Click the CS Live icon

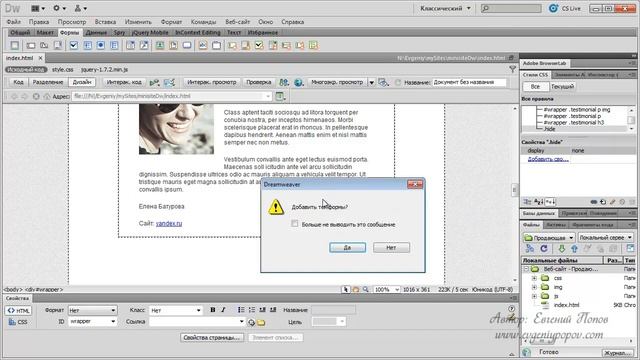553,8
